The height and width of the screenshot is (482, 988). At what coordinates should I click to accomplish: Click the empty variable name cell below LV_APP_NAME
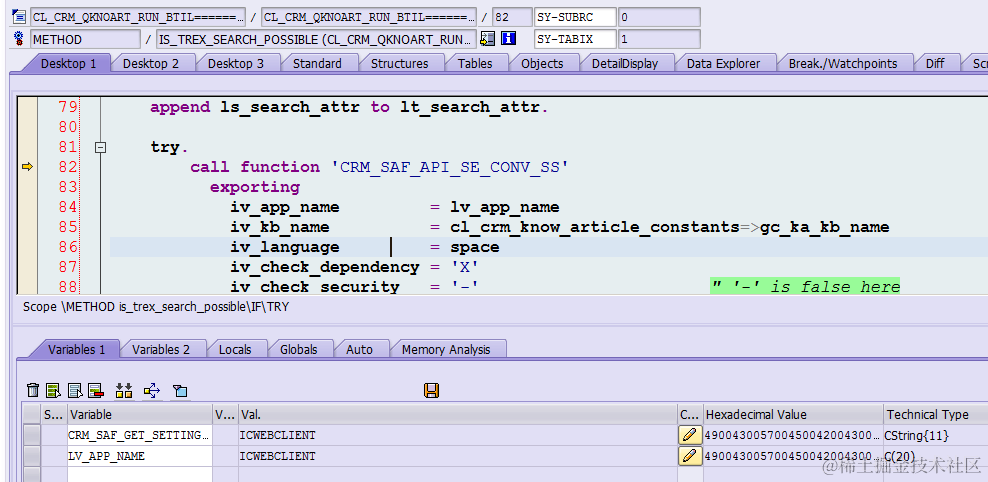(x=140, y=474)
